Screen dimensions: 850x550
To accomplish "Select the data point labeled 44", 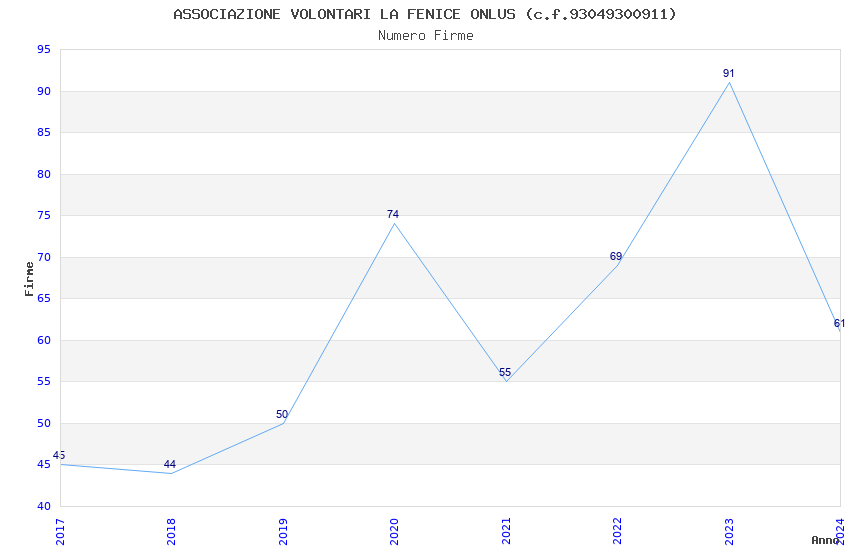I will (170, 464).
